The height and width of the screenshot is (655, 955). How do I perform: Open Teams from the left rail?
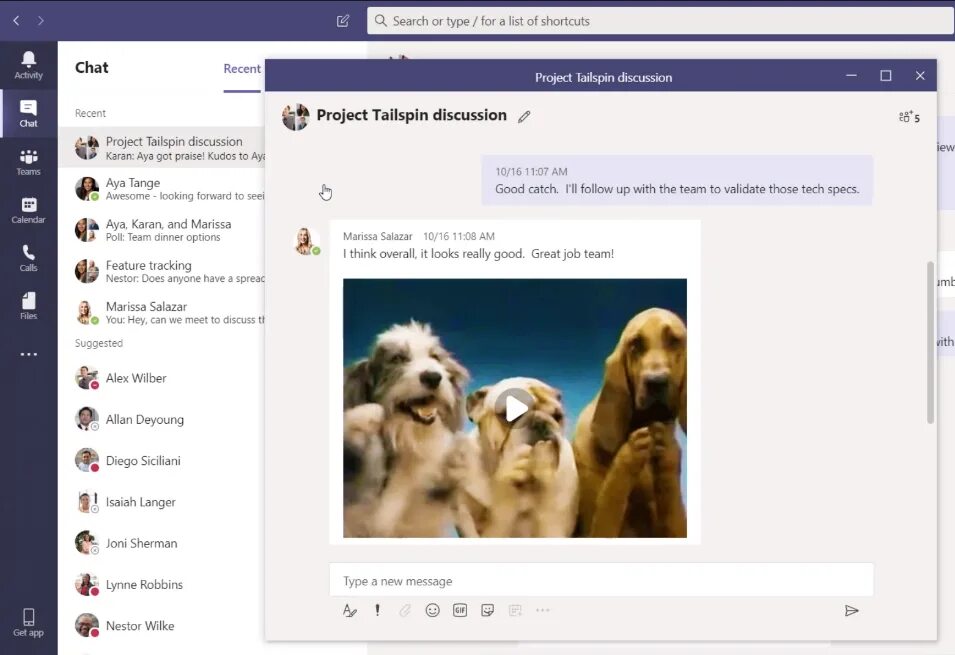point(29,162)
